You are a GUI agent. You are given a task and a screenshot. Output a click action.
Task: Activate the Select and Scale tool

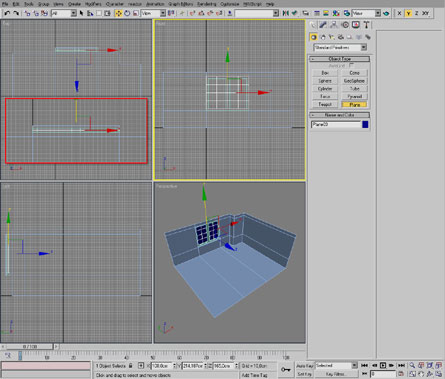(x=135, y=13)
